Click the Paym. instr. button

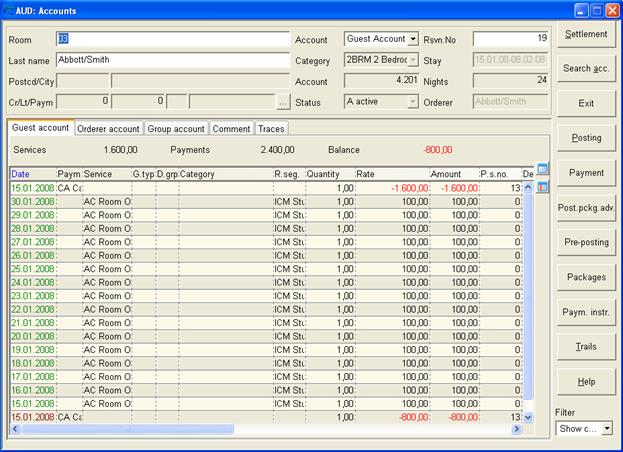click(586, 312)
